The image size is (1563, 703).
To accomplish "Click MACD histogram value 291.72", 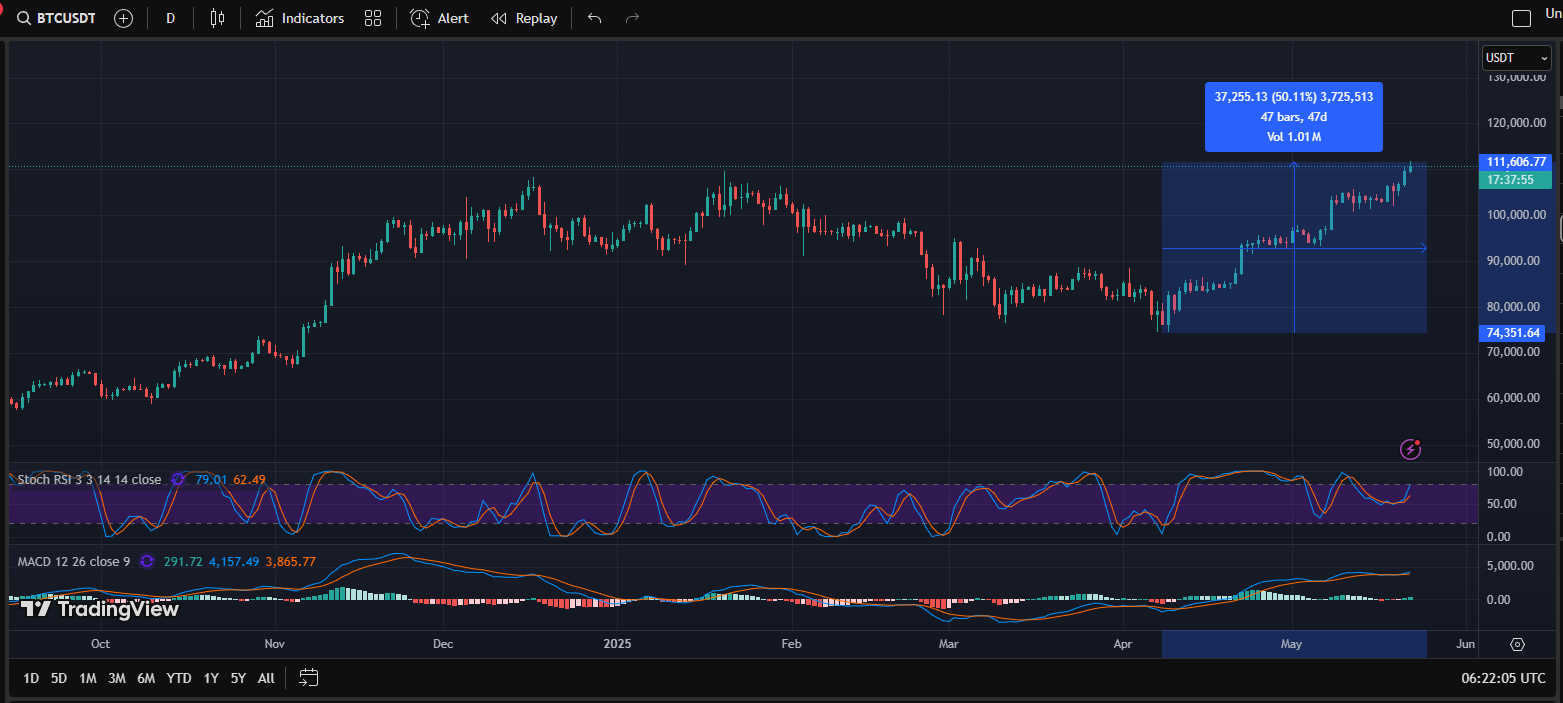I will (x=182, y=562).
